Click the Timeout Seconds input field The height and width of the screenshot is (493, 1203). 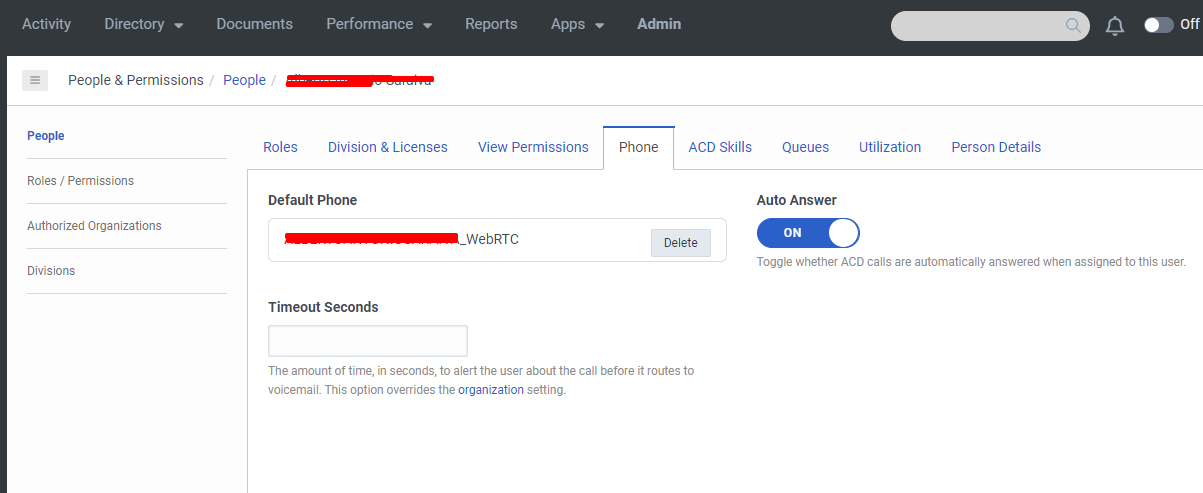368,341
